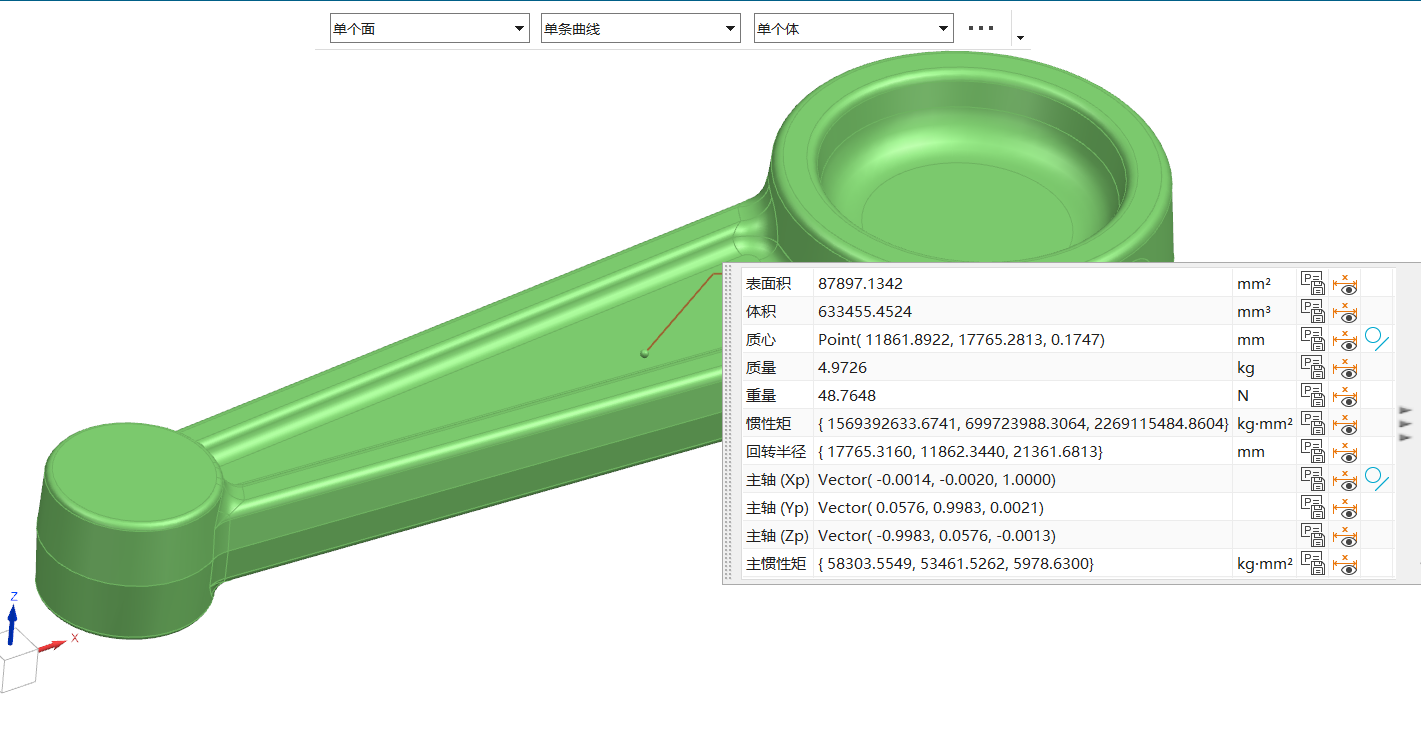Click the copy/save icon in the 回转半径 row
This screenshot has width=1421, height=731.
(x=1311, y=452)
